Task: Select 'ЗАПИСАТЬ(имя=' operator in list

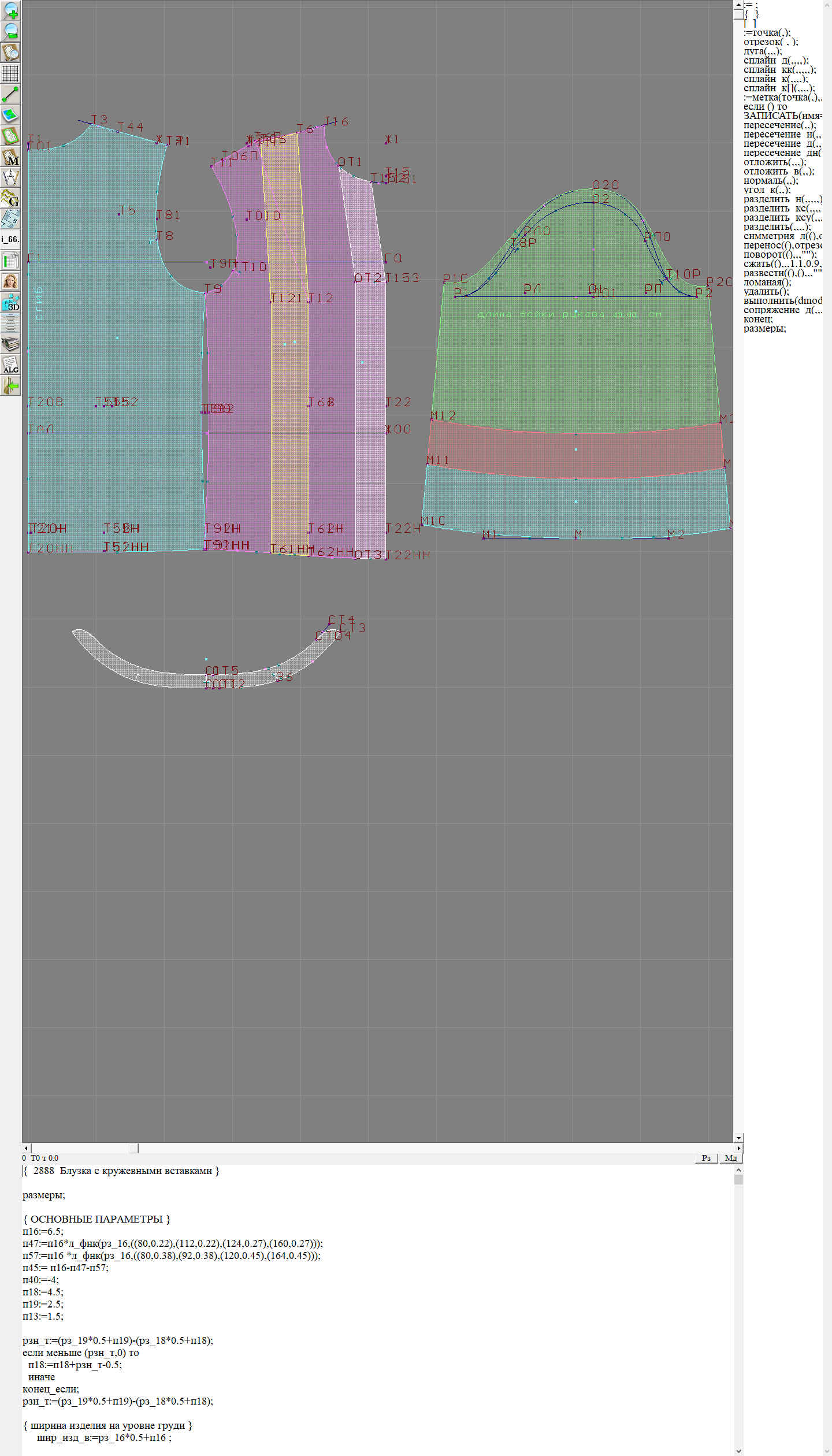Action: point(783,116)
